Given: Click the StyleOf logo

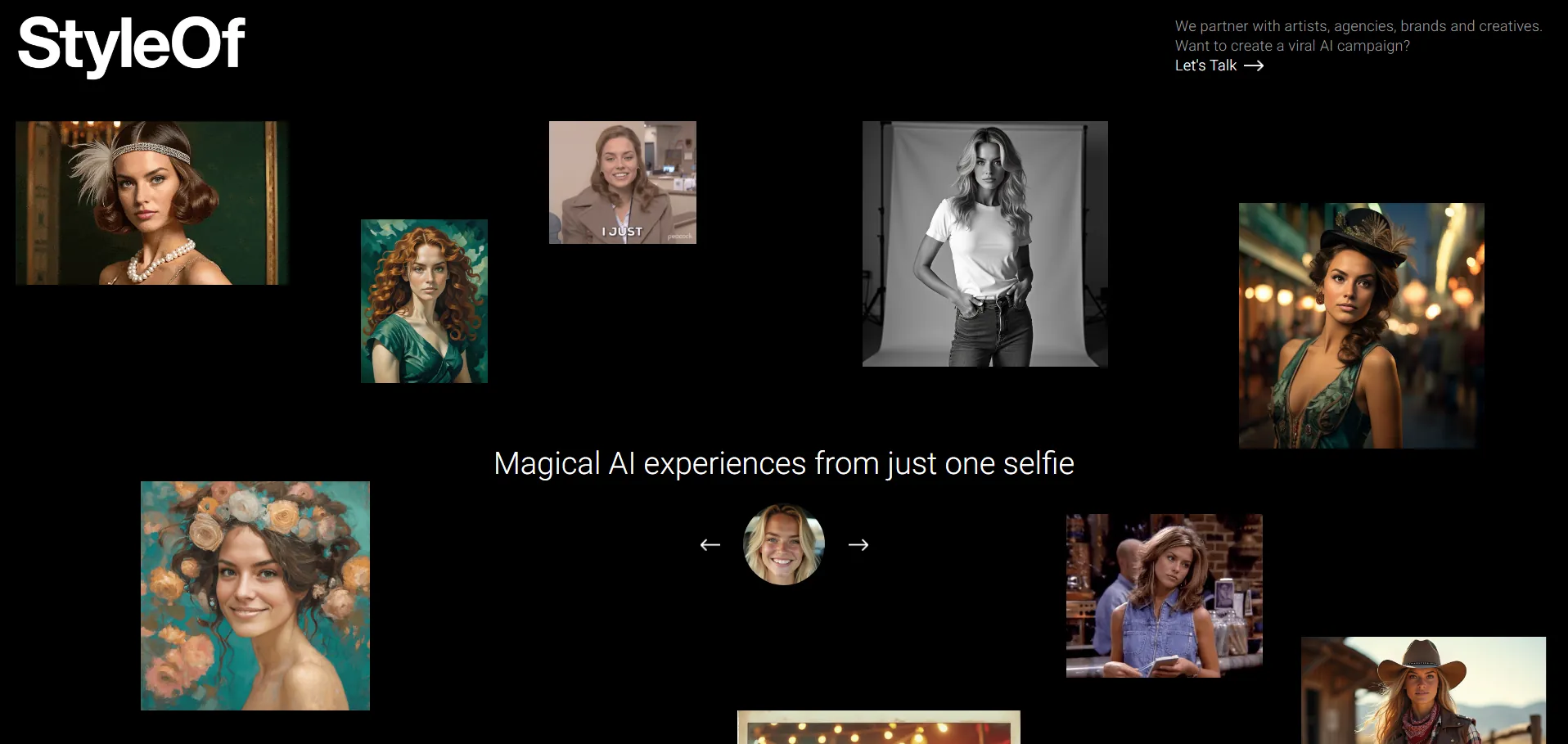Looking at the screenshot, I should (x=131, y=44).
